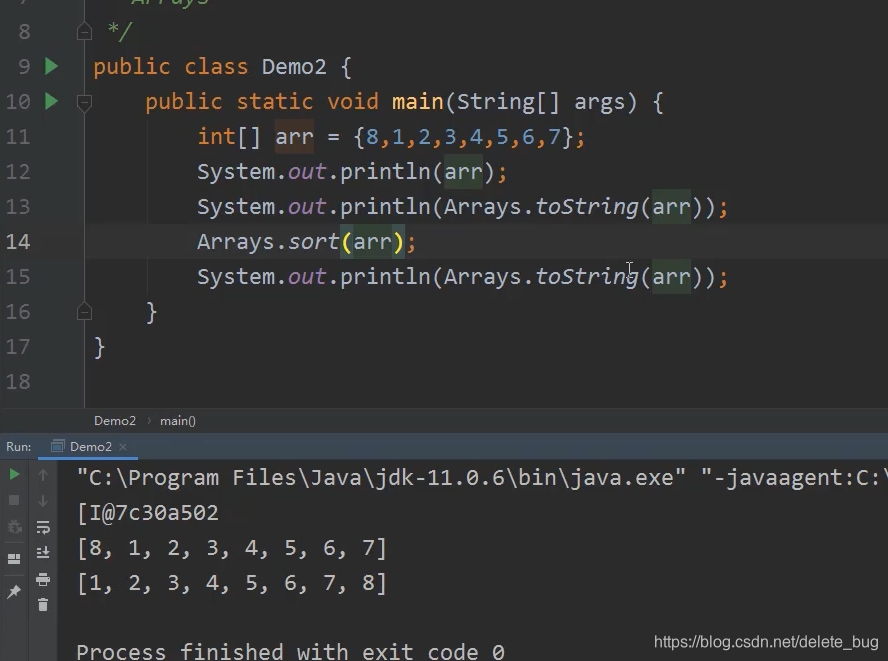Screen dimensions: 888x661
Task: Select the line 18 number in the gutter
Action: (18, 382)
